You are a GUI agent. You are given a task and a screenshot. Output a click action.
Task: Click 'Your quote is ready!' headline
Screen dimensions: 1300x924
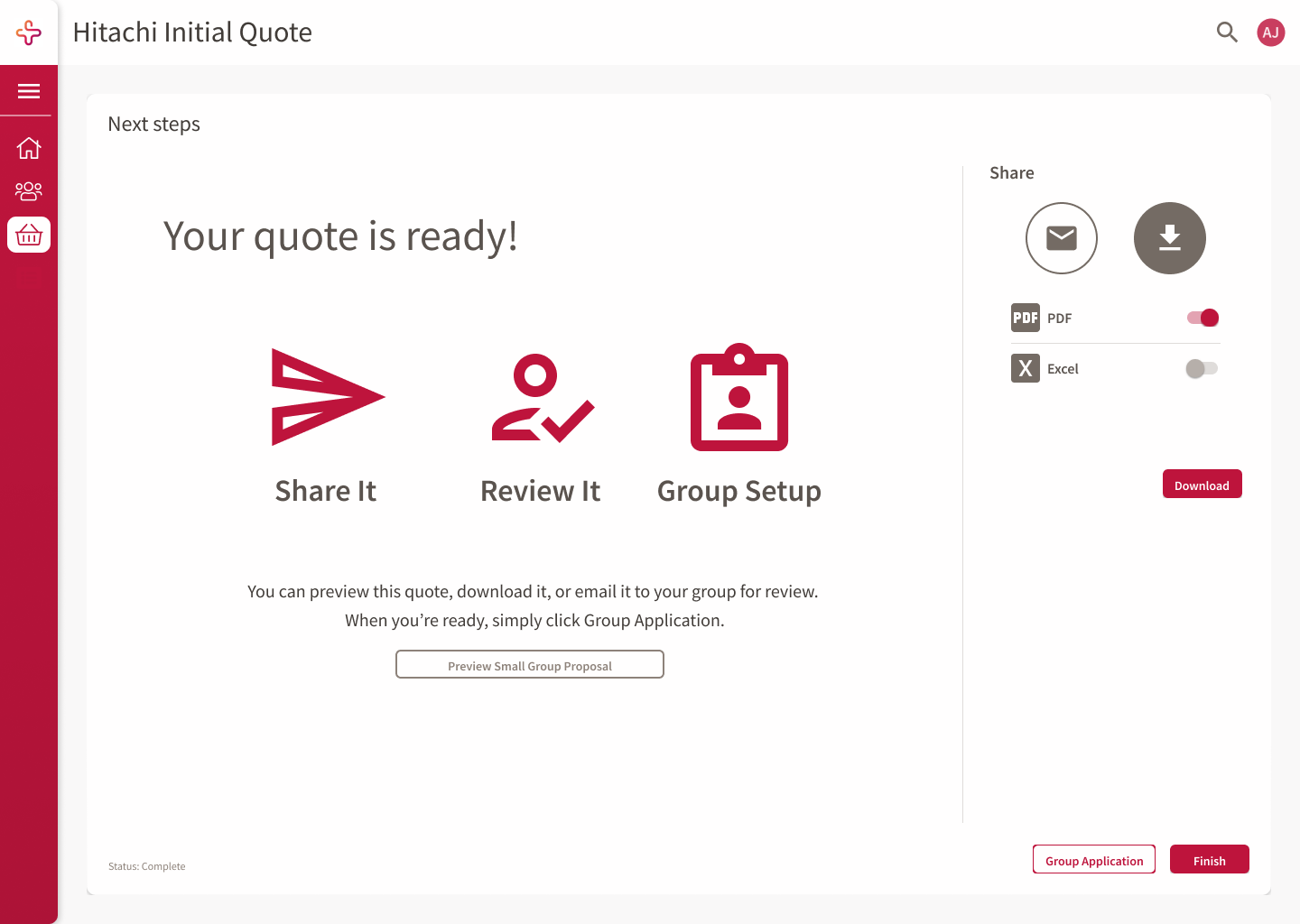[340, 237]
